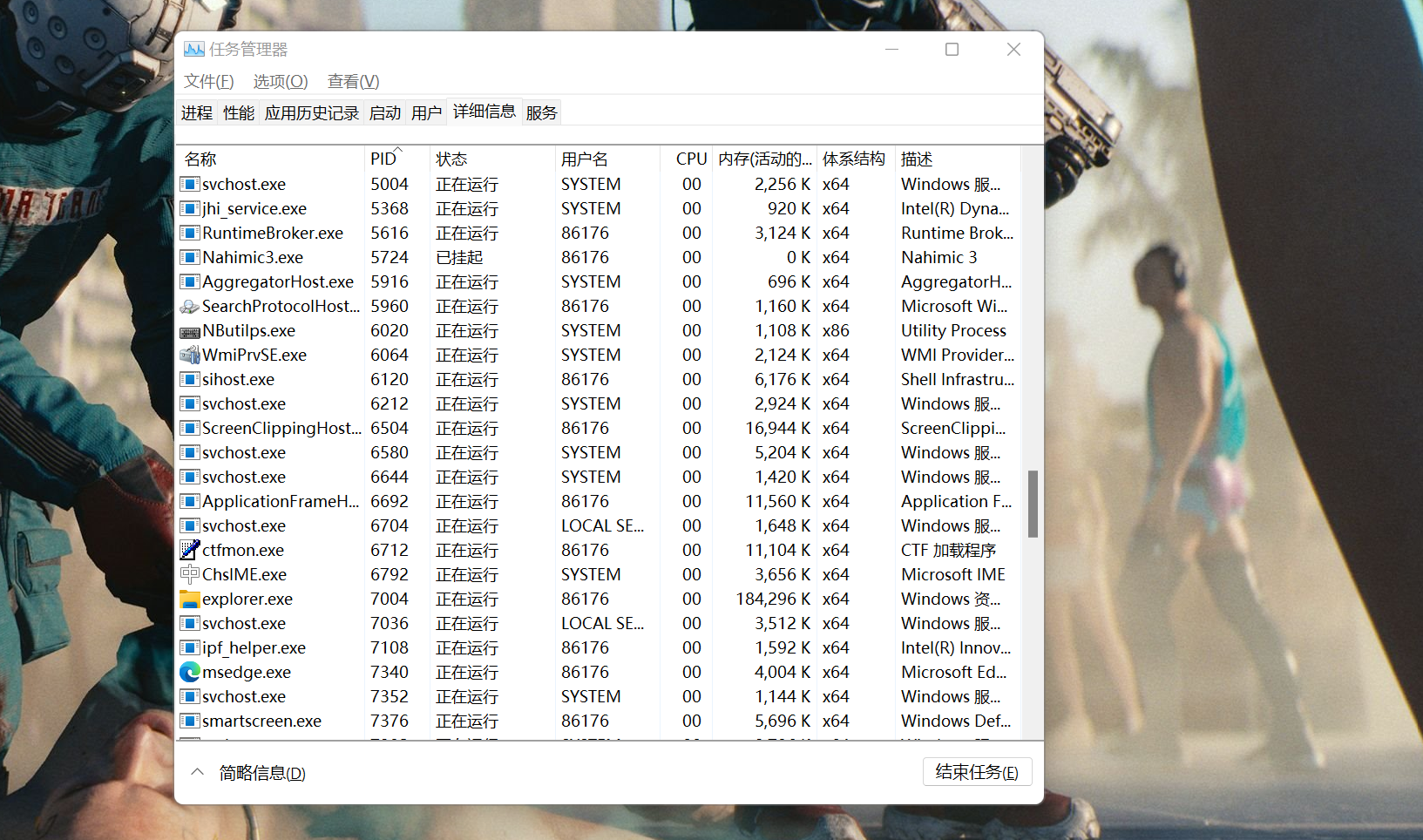
Task: Sort by 内存(活动的) column header
Action: [764, 159]
